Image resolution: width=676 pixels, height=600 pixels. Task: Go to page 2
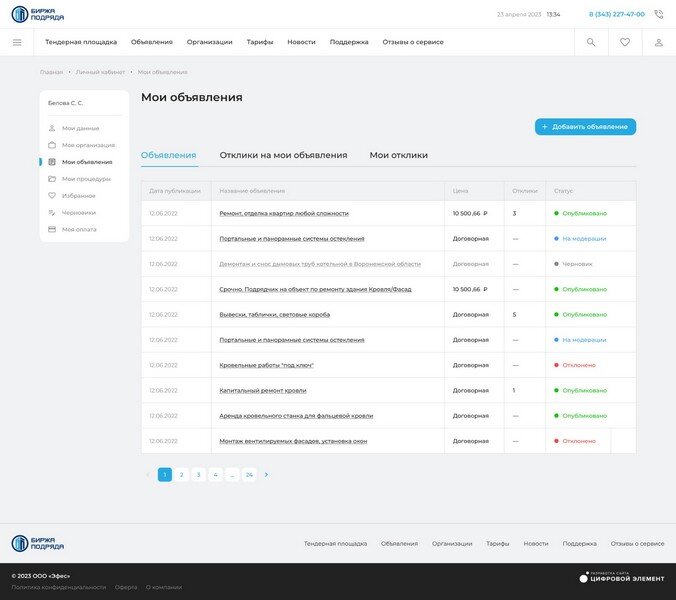pos(182,475)
